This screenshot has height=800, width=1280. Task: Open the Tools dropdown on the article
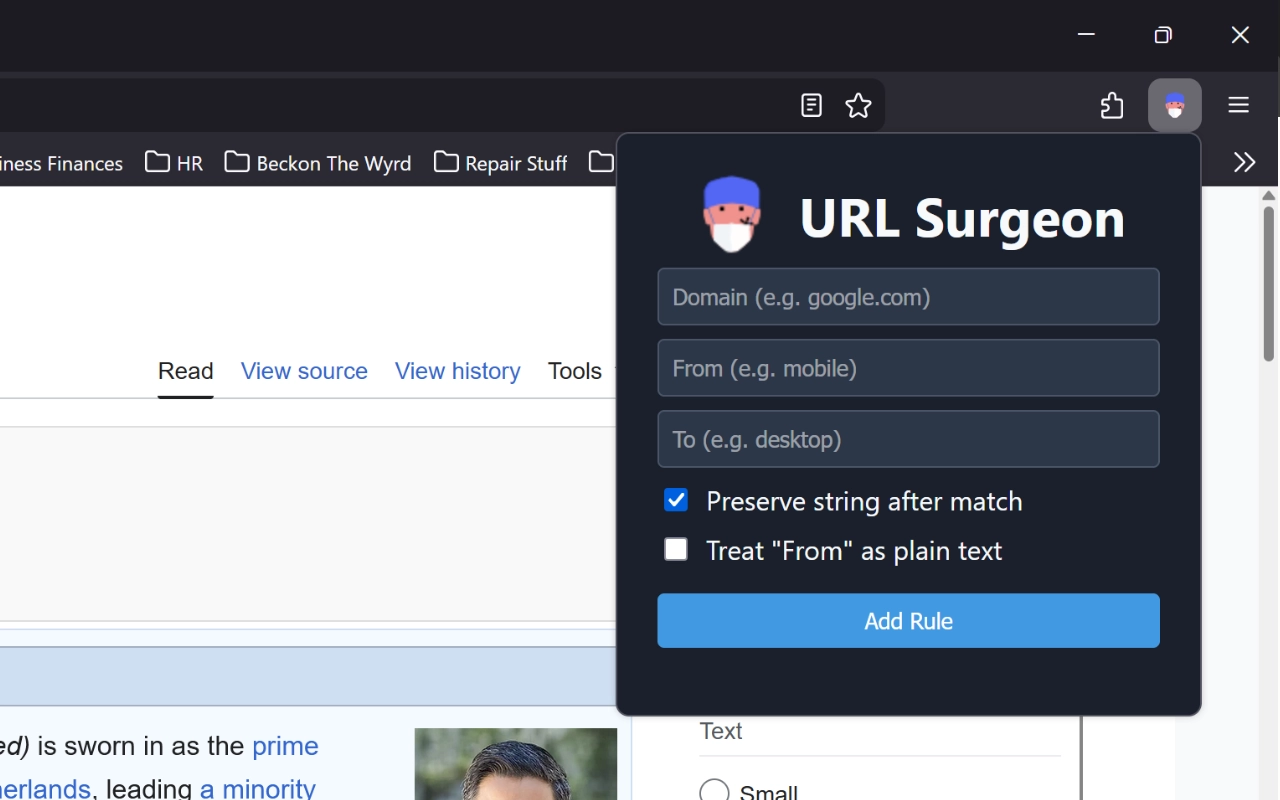click(574, 371)
